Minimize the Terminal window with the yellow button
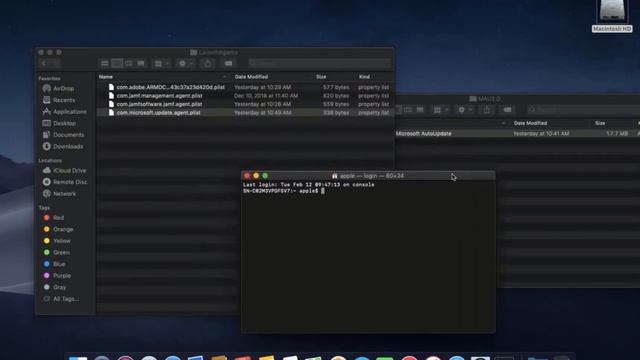 (x=256, y=176)
